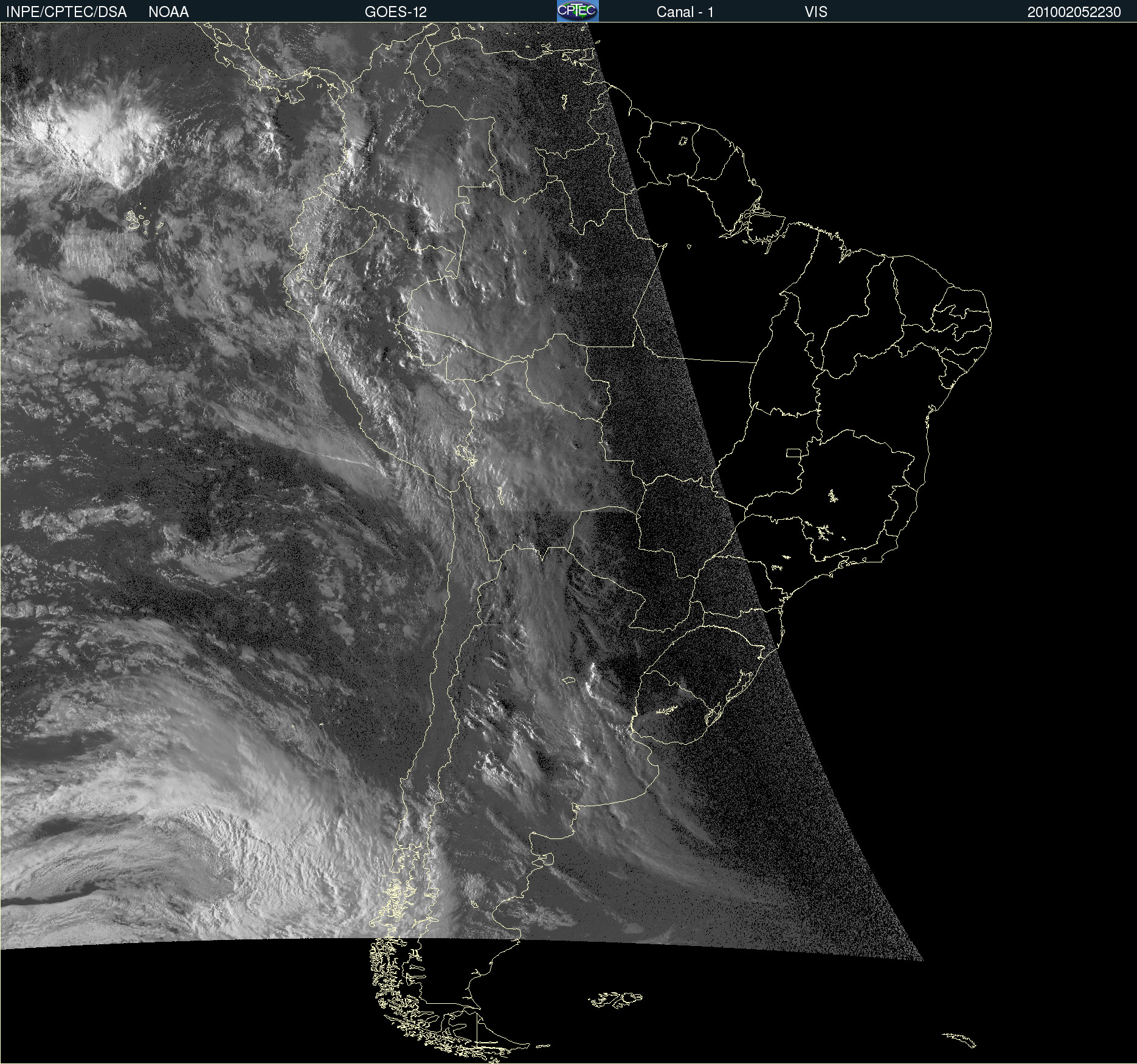Click the Canal - 1 channel label
Image resolution: width=1137 pixels, height=1064 pixels.
point(685,12)
